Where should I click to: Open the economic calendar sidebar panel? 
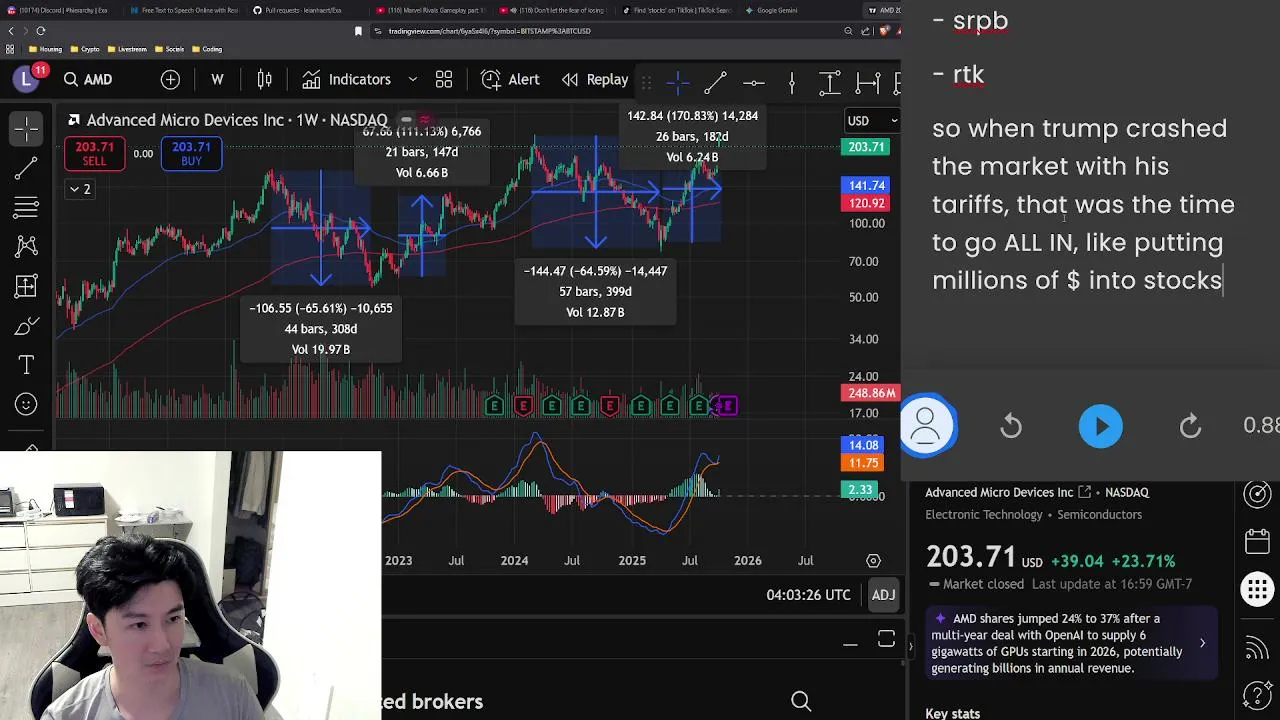[1257, 542]
